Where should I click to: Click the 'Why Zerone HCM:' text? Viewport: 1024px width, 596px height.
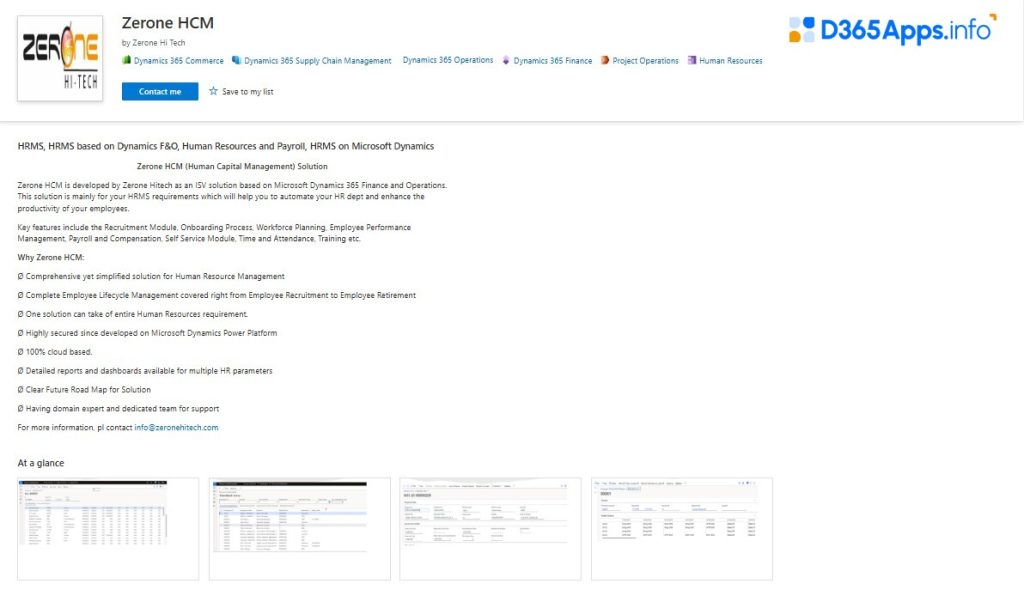pyautogui.click(x=51, y=257)
